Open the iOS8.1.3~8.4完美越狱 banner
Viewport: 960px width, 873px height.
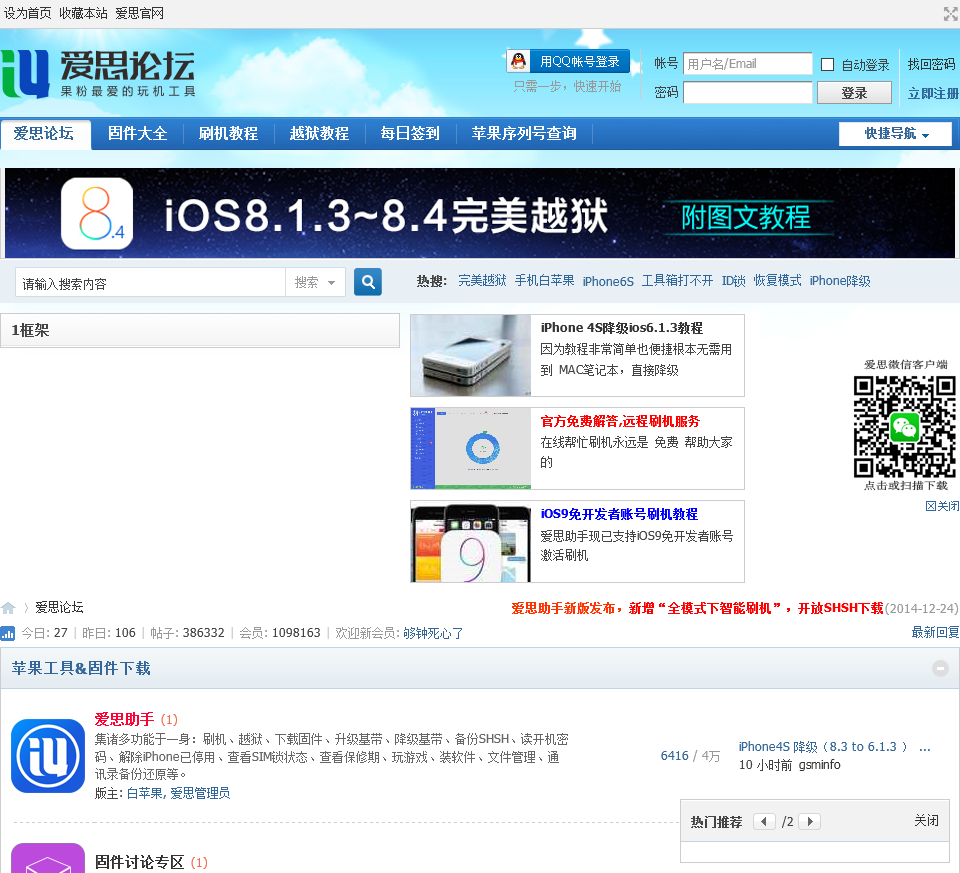click(480, 213)
